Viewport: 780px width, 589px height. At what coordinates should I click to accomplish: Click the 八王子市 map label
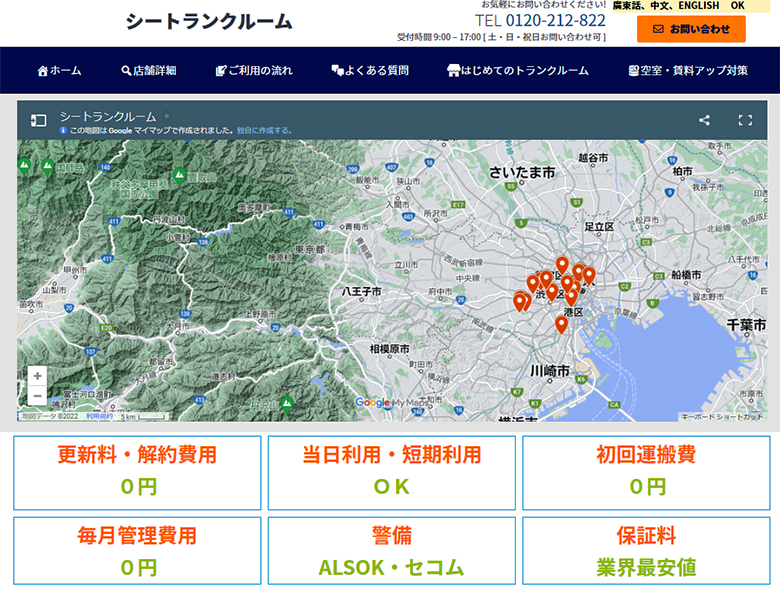[x=362, y=292]
